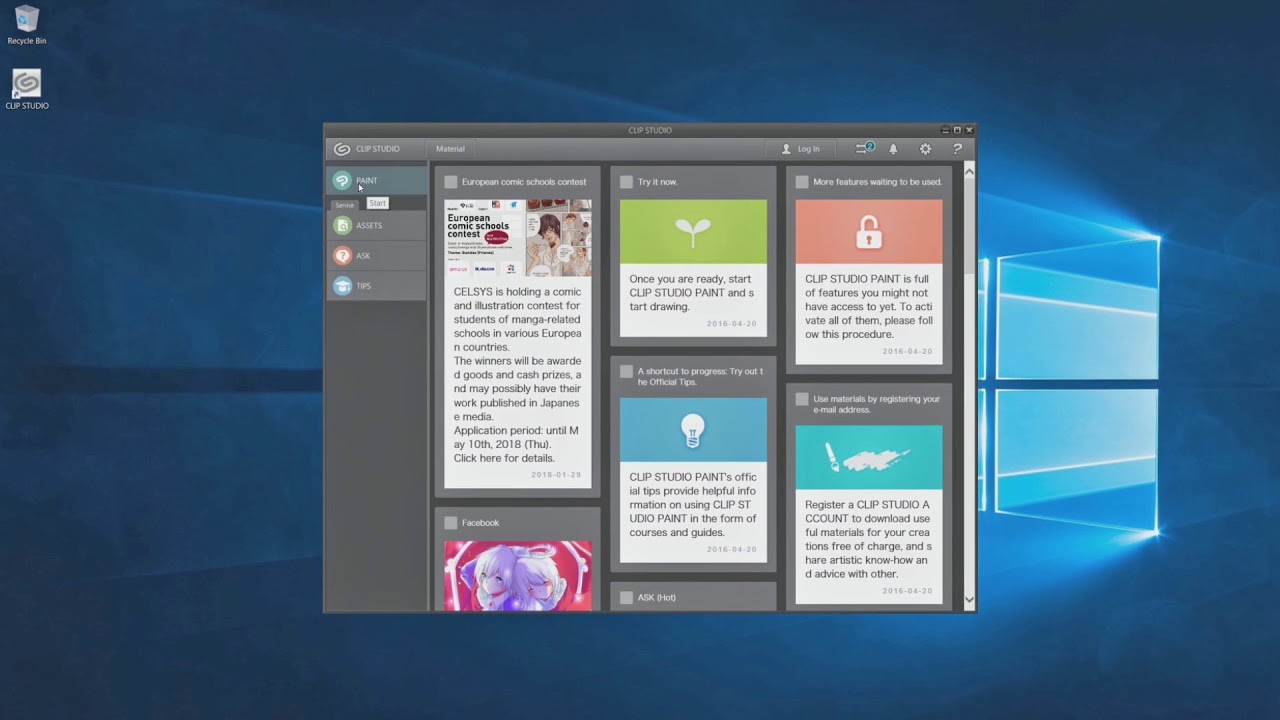Toggle checkbox next to ASK (Hot)
Viewport: 1280px width, 720px height.
tap(626, 598)
